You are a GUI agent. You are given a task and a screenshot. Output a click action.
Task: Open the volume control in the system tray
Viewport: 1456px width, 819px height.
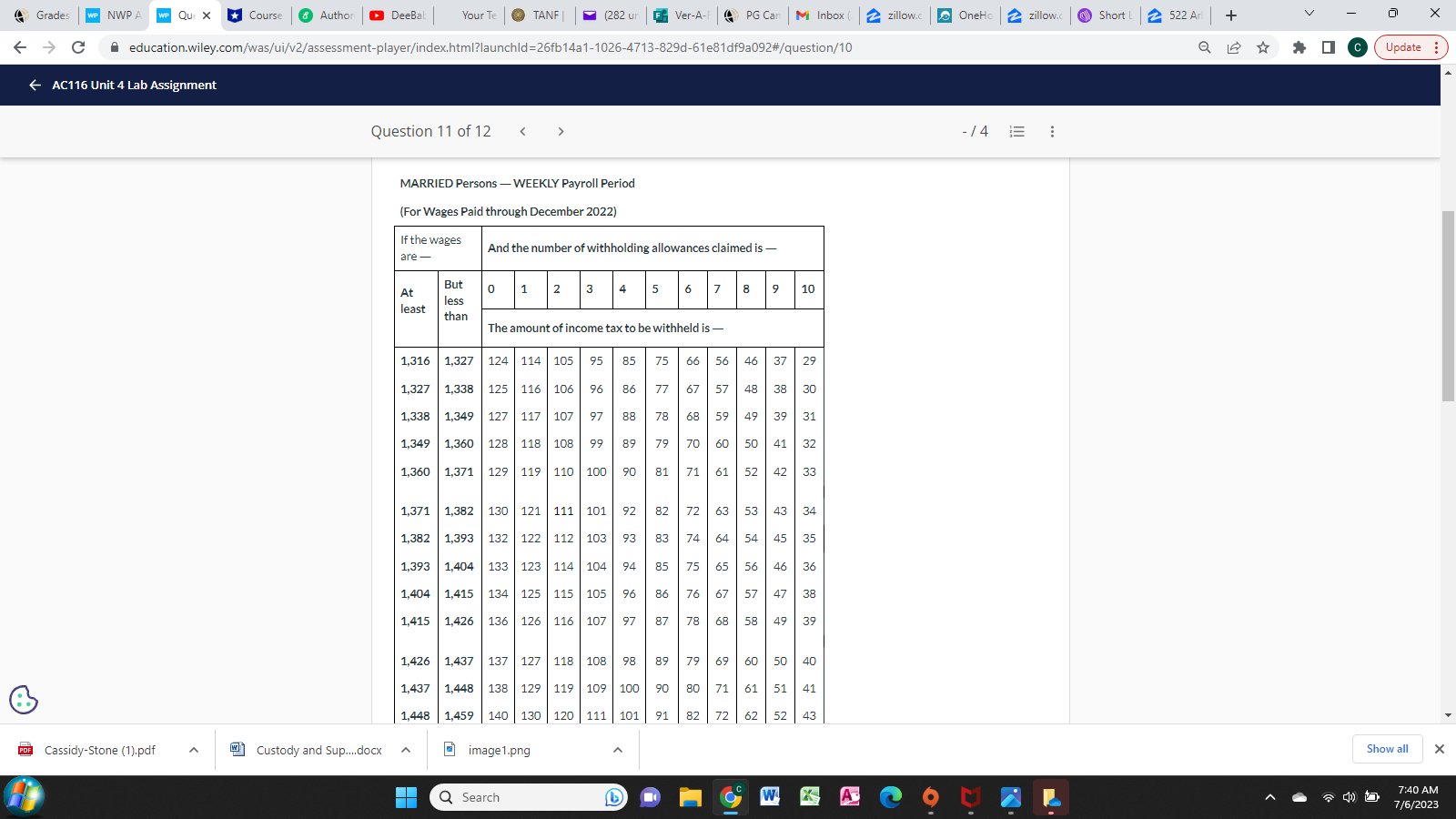1349,797
